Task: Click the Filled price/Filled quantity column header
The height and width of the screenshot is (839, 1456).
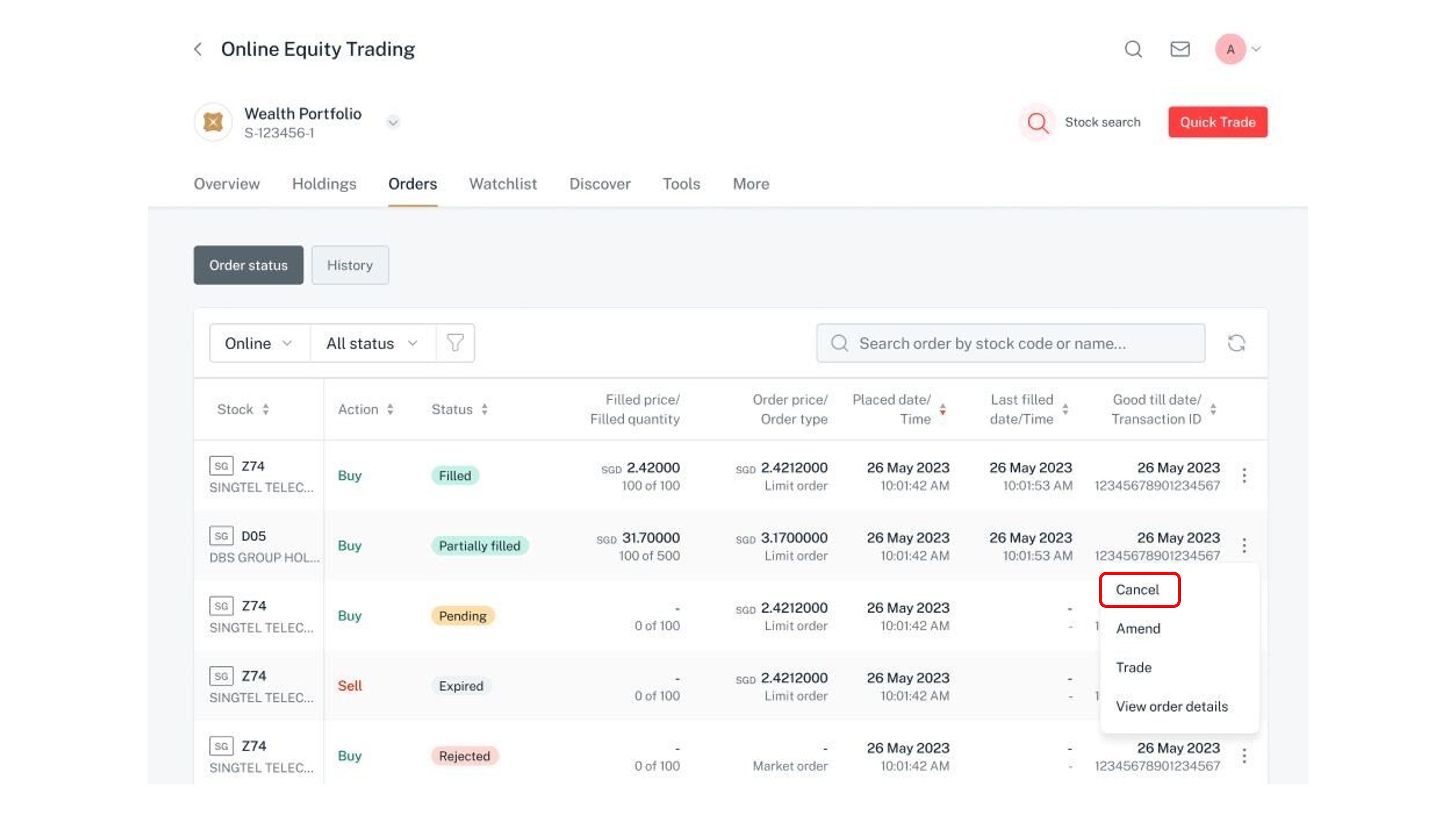Action: coord(635,409)
